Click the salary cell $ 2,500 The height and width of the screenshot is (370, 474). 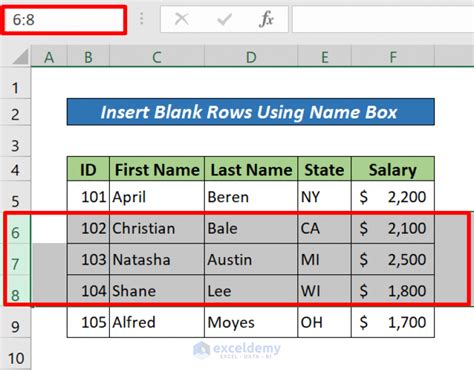click(x=393, y=259)
